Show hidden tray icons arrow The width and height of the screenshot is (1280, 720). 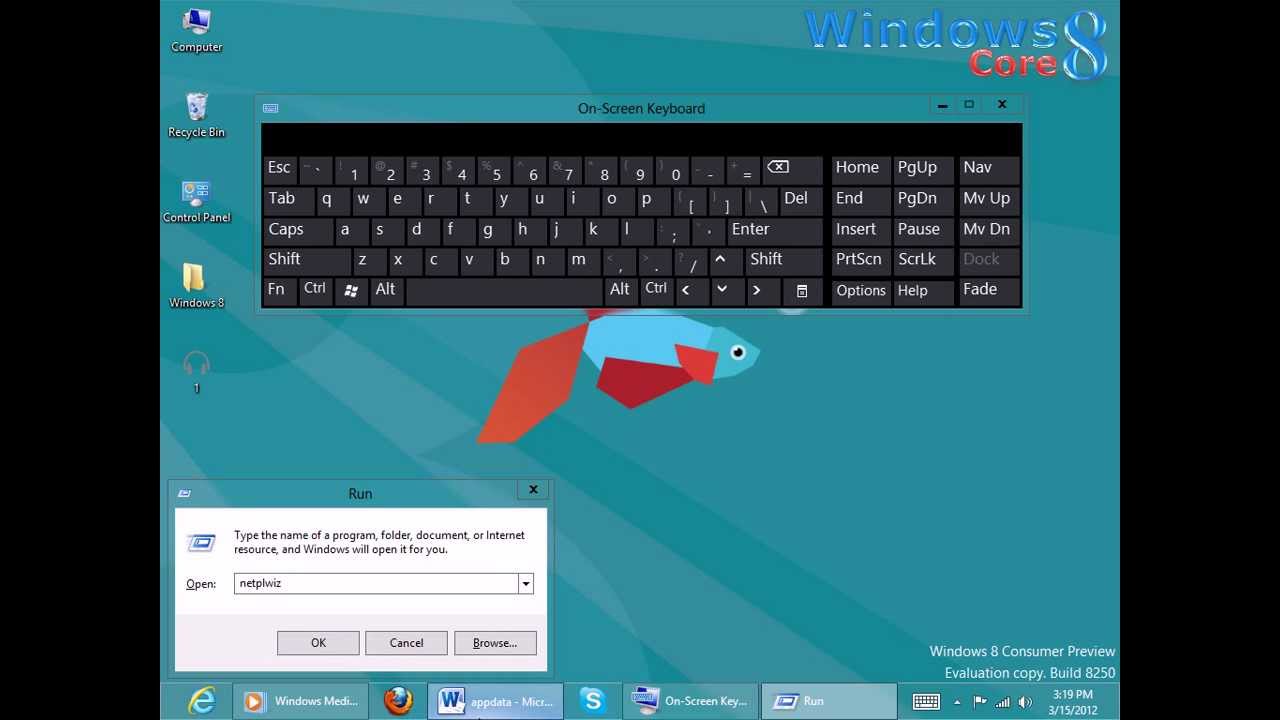(958, 702)
